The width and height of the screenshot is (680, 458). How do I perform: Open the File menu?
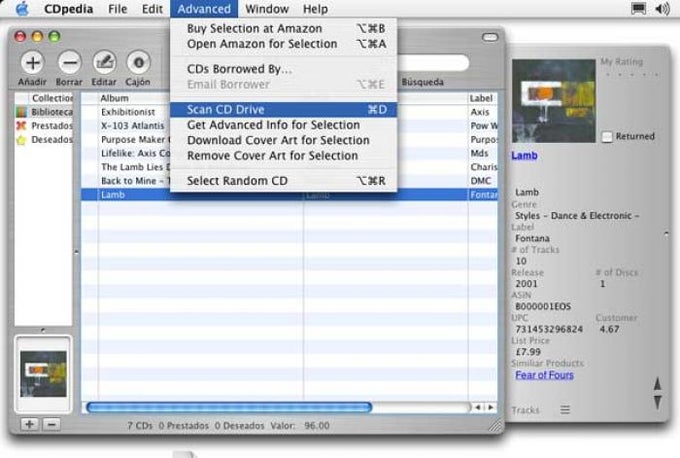coord(118,9)
